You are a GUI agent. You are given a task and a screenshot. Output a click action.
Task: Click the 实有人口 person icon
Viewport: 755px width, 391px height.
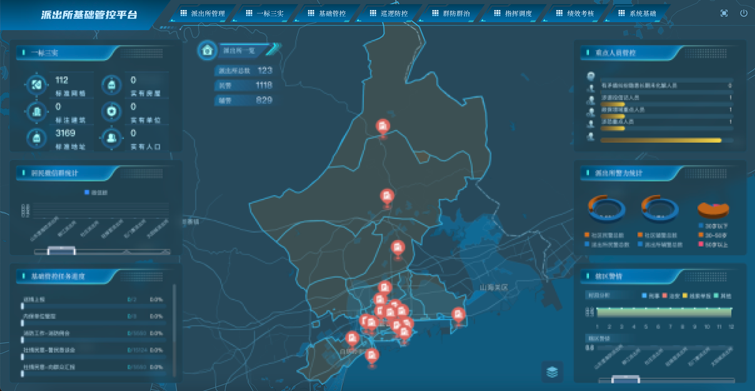[112, 139]
